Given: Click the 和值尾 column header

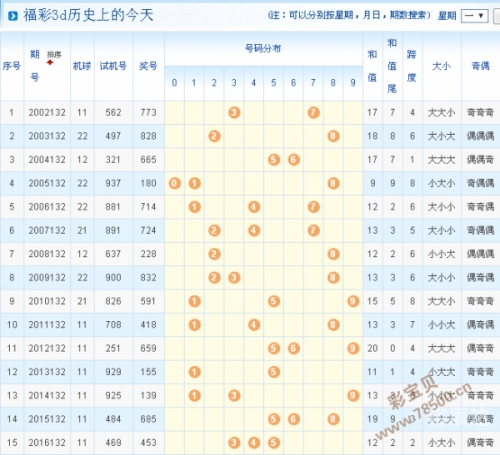Looking at the screenshot, I should [x=392, y=66].
